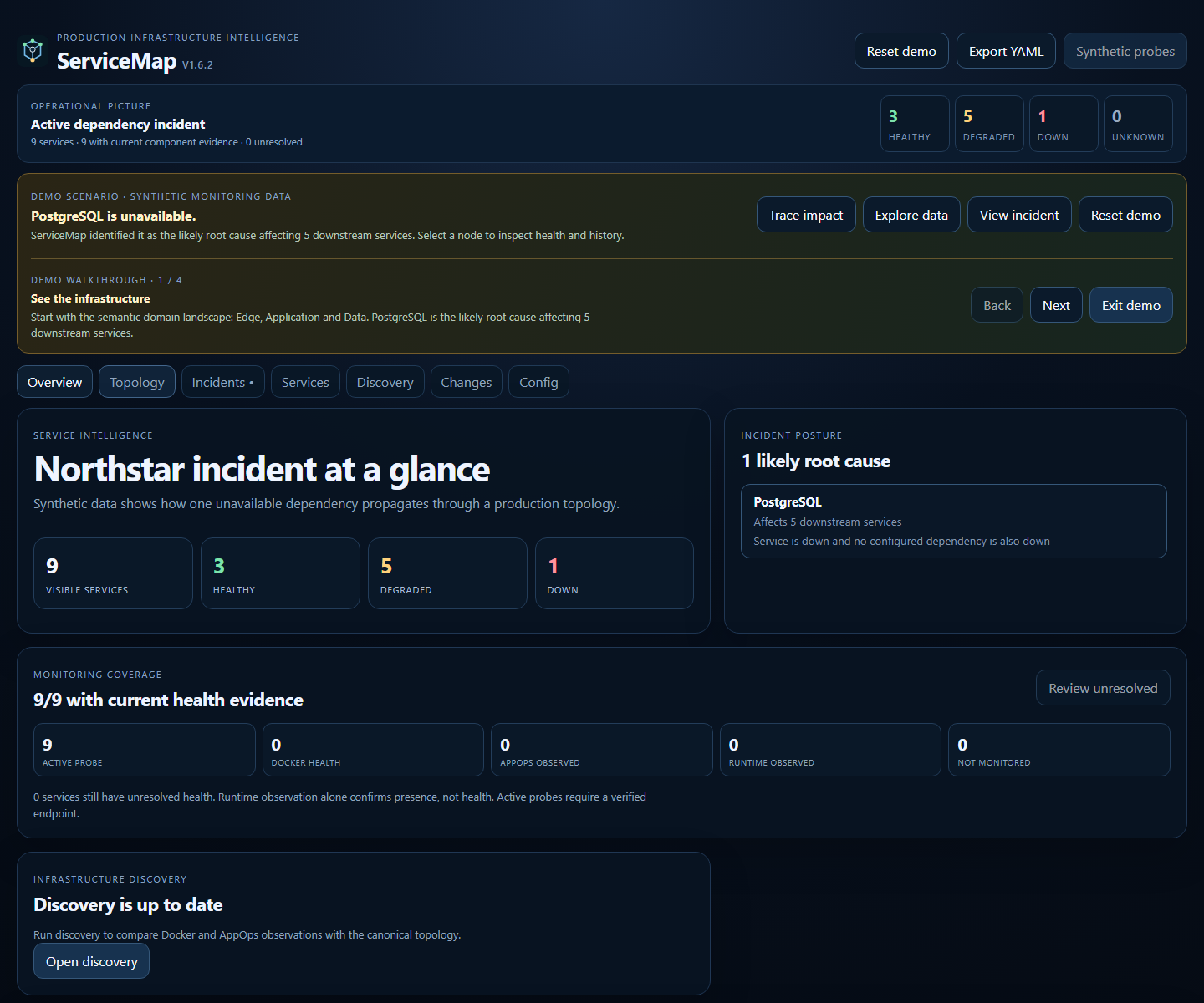The image size is (1204, 1003).
Task: Click the header DEGRADED count tile
Action: [989, 124]
